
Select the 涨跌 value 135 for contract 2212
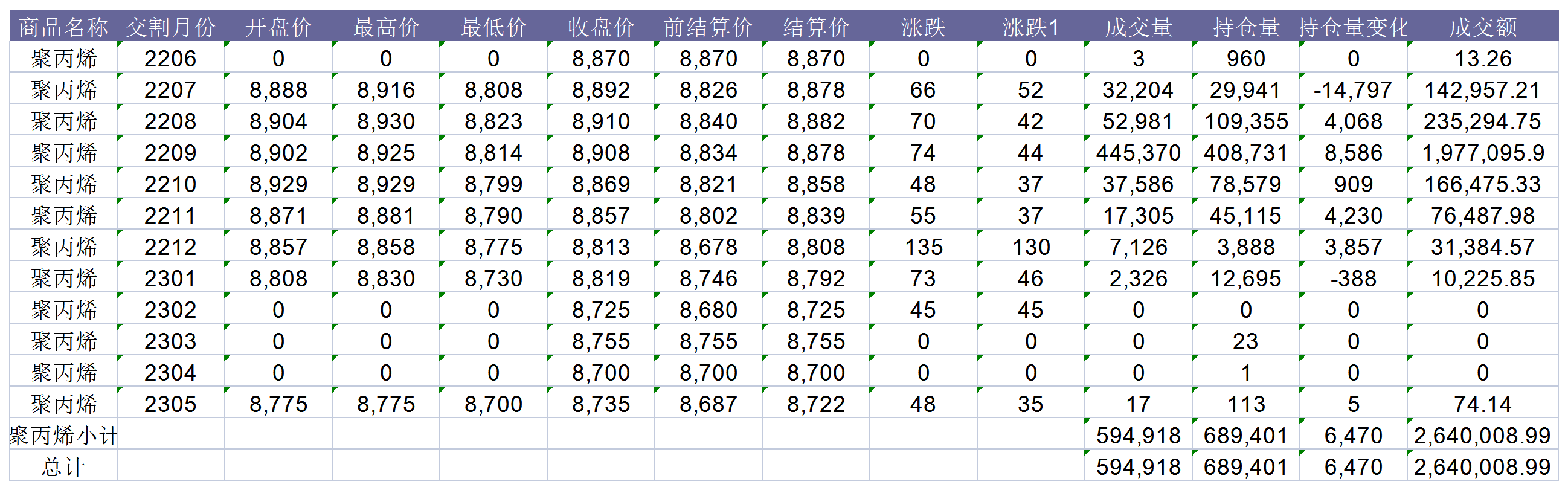tap(923, 247)
